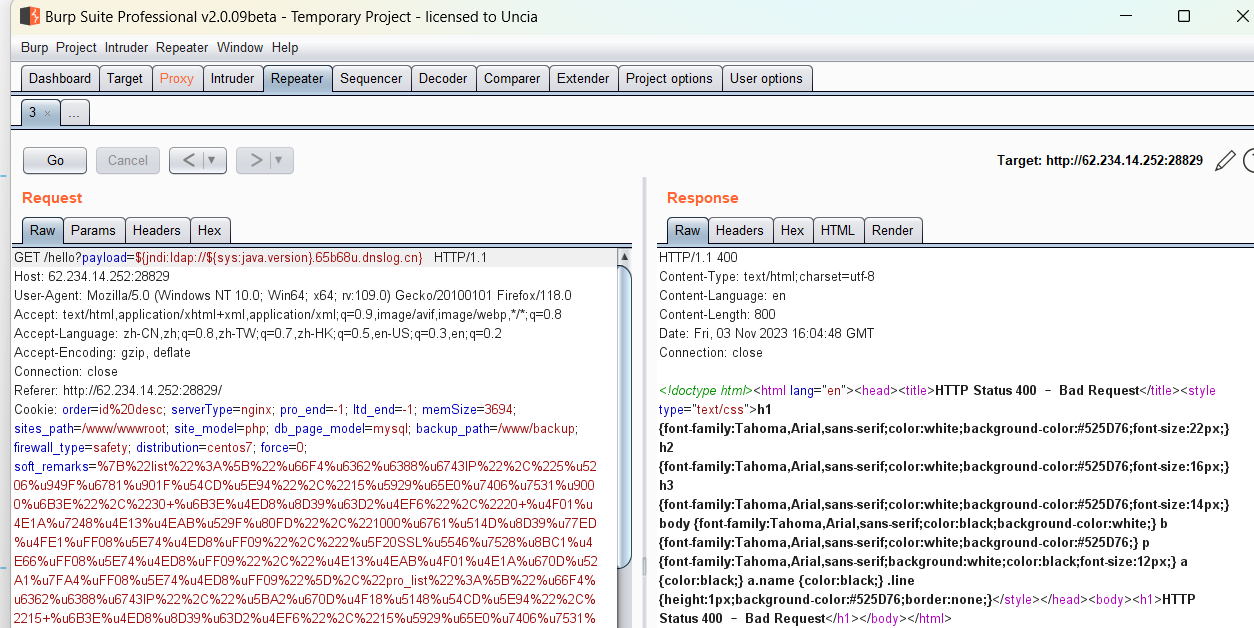Open the Response Render tab
Image resolution: width=1254 pixels, height=628 pixels.
(x=893, y=230)
